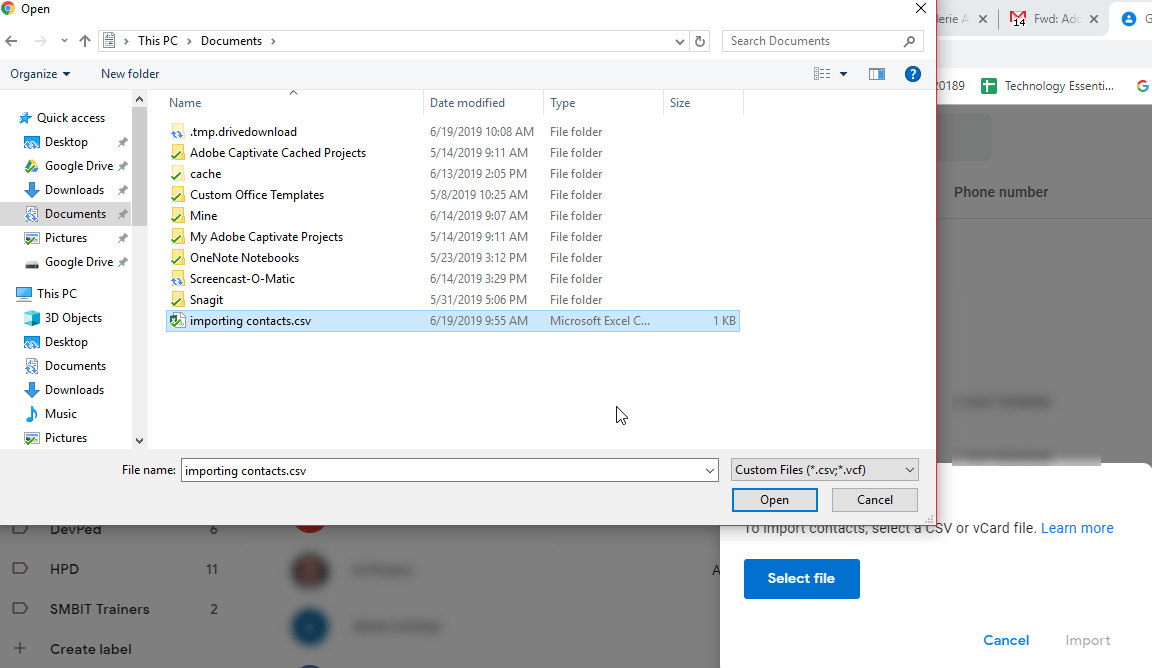Toggle the preview pane on
This screenshot has height=668, width=1152.
point(877,73)
